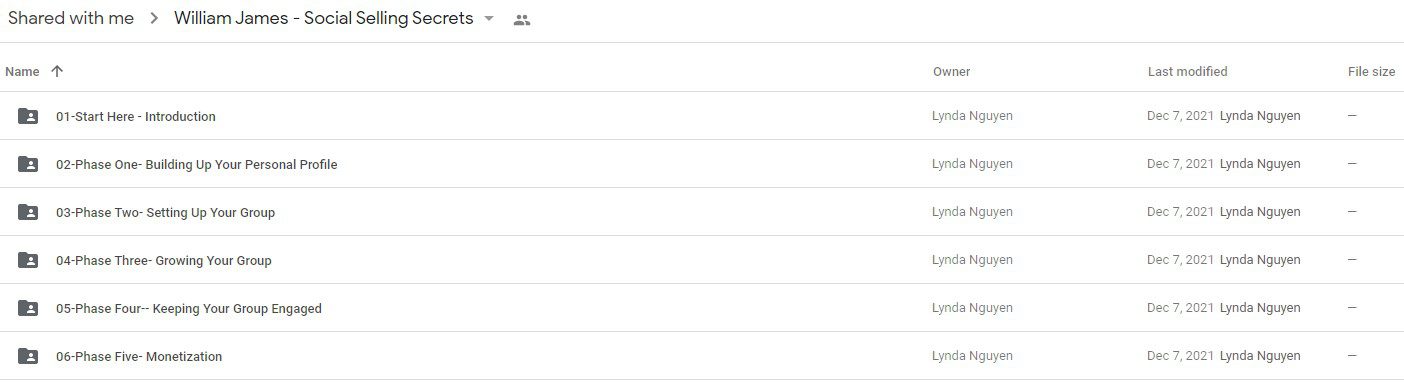Click the File size column header
This screenshot has width=1404, height=387.
pyautogui.click(x=1371, y=71)
